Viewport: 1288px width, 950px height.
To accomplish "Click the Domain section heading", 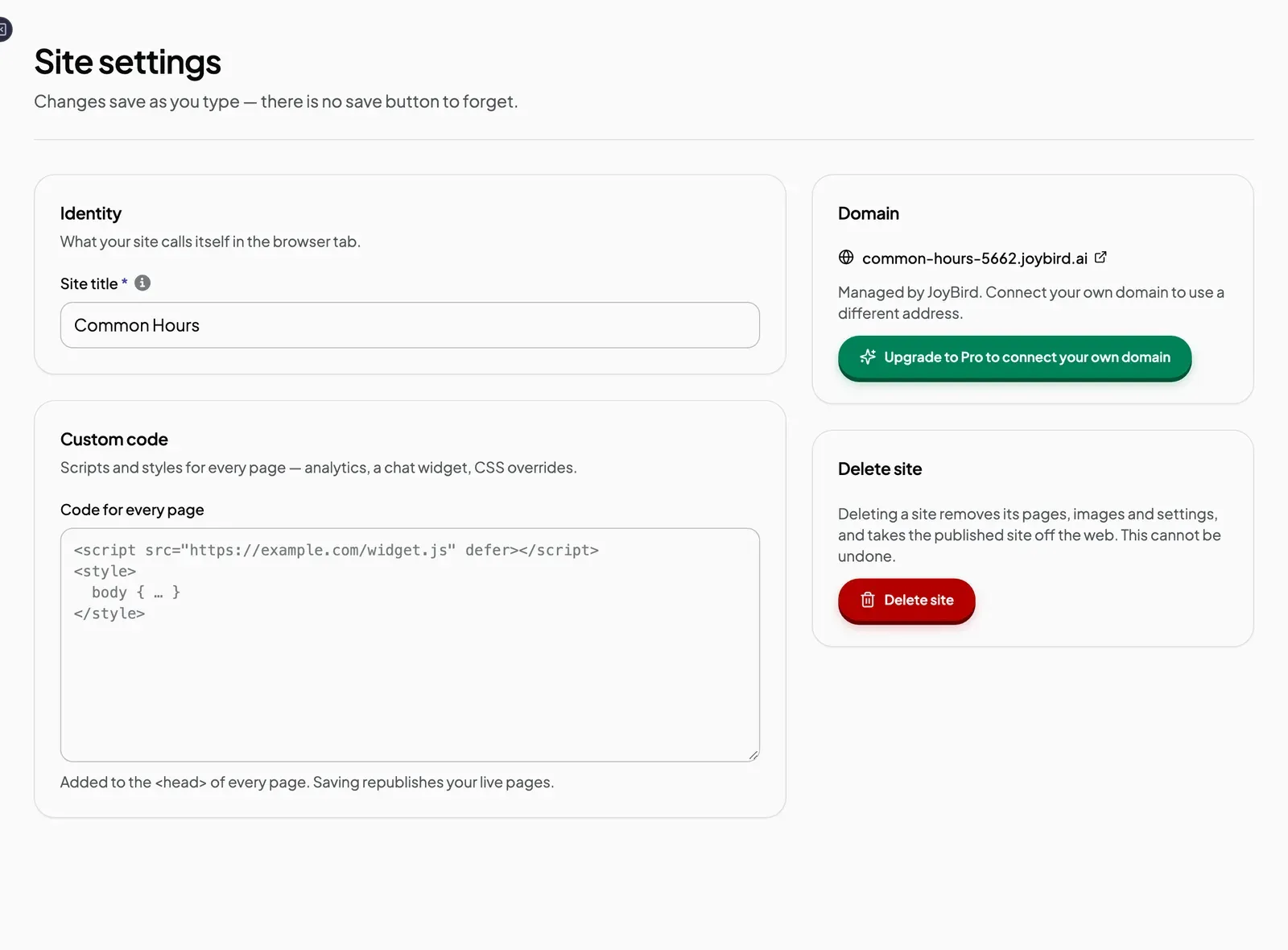I will [869, 213].
